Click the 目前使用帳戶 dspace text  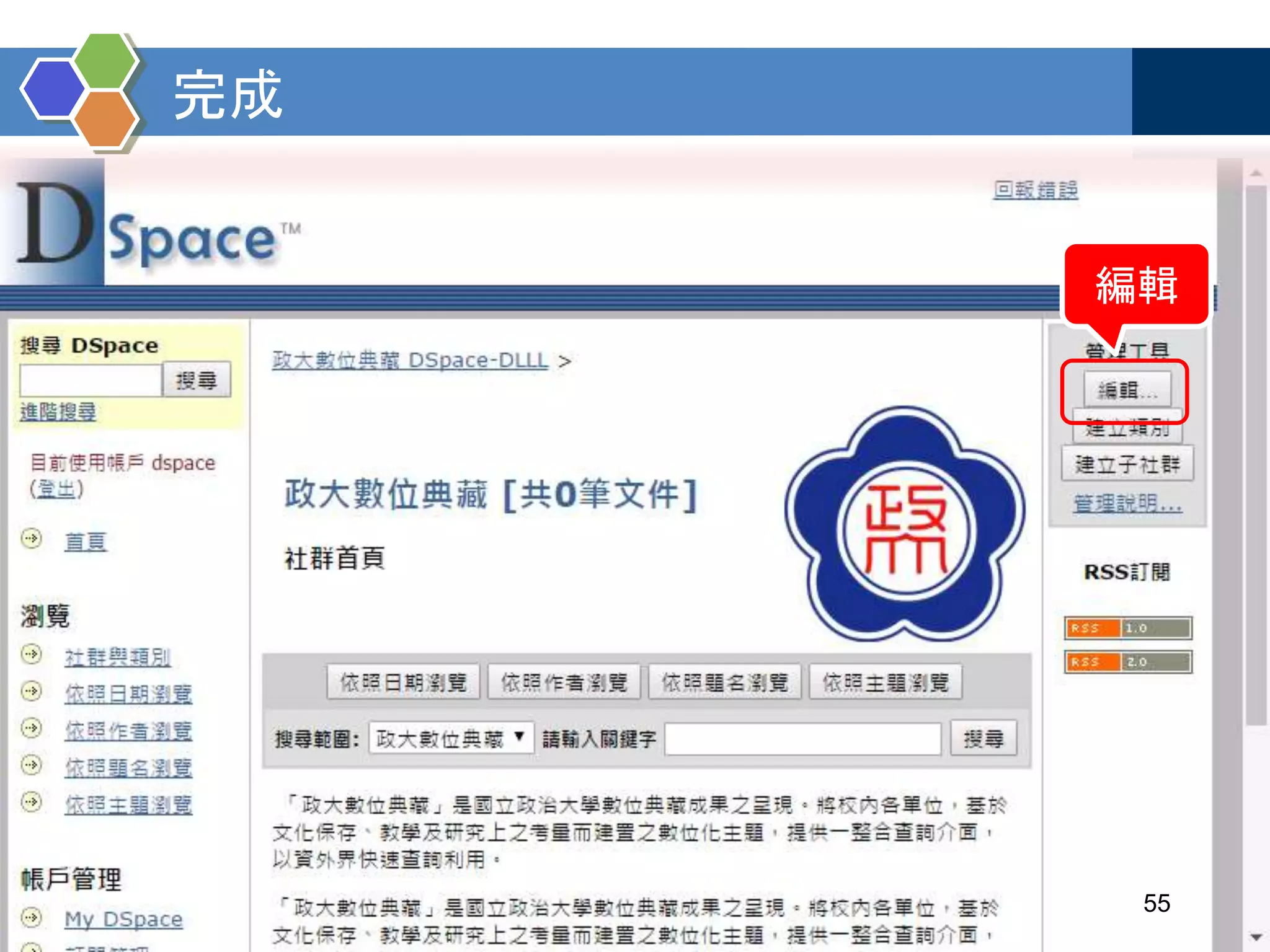(x=123, y=463)
